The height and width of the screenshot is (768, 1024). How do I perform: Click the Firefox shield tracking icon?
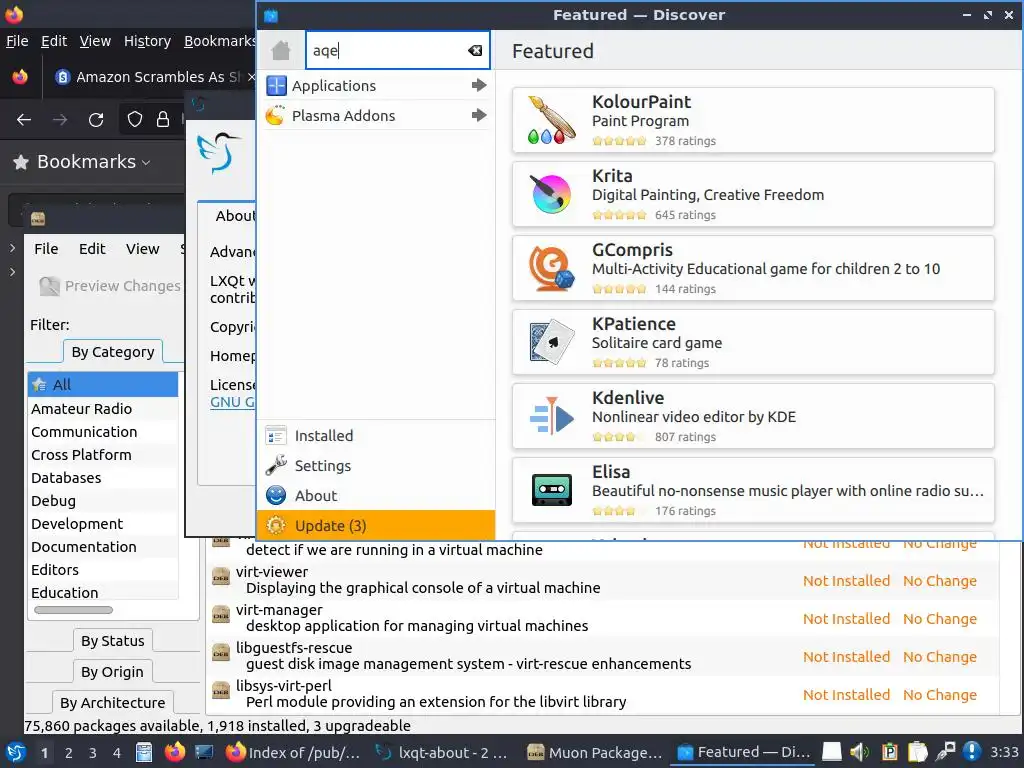point(135,120)
